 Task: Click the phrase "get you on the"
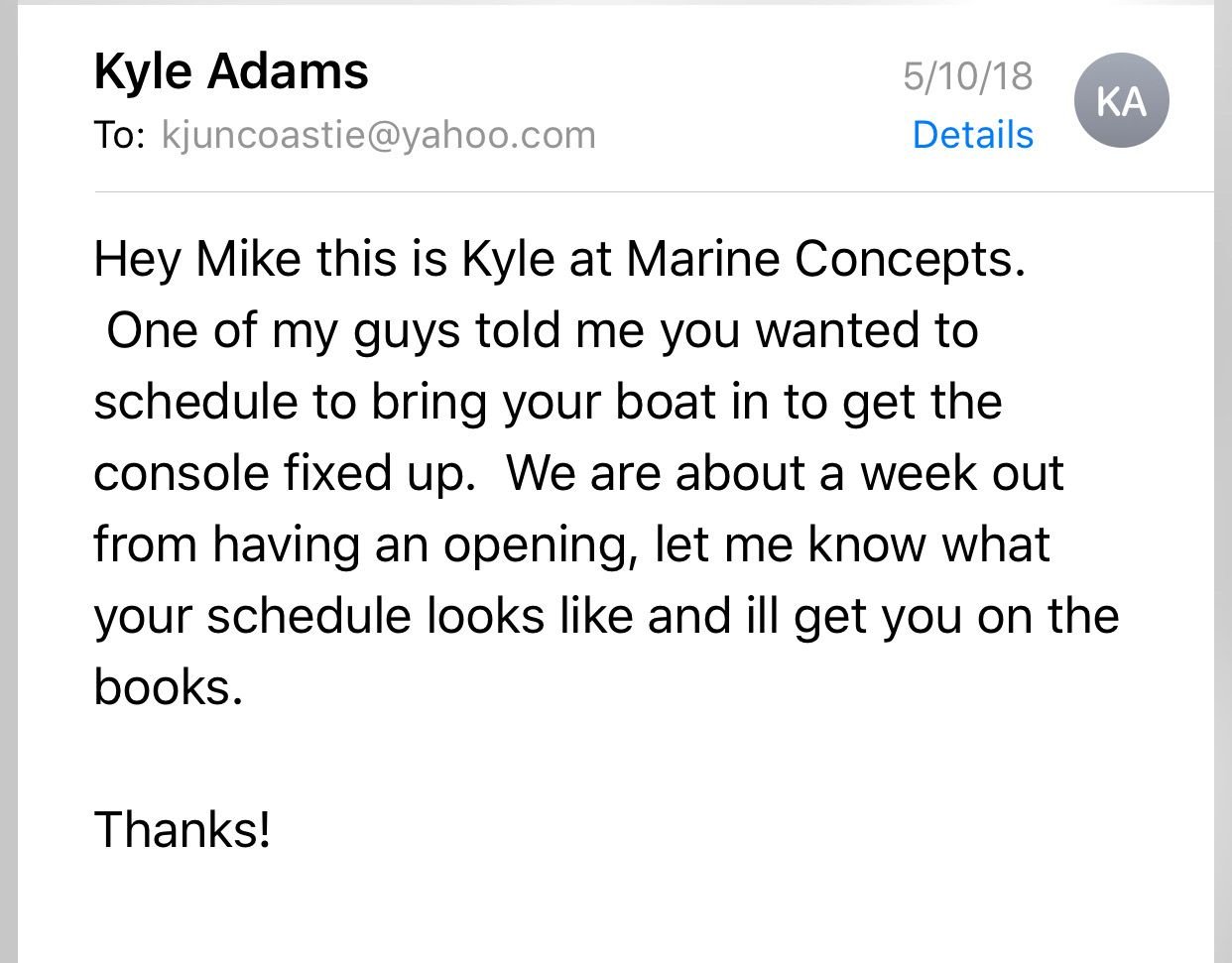pos(956,616)
